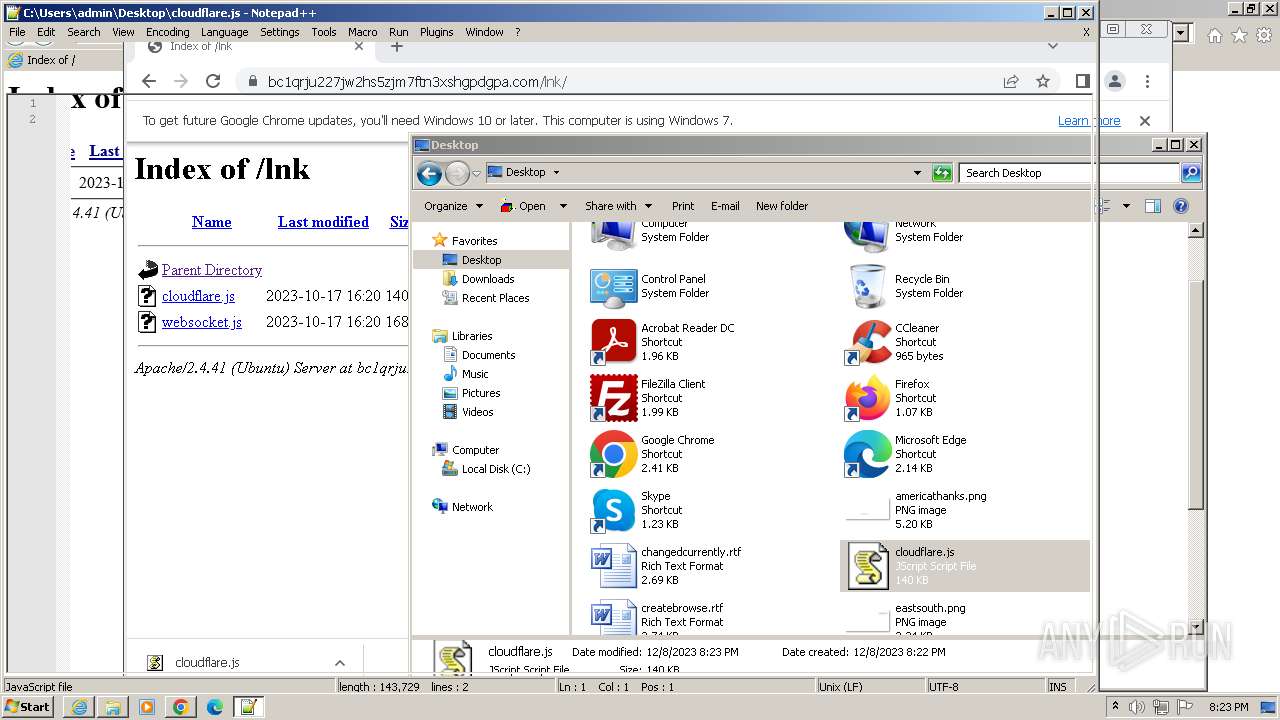Click the Explorer Back arrow button
This screenshot has height=720, width=1280.
click(429, 173)
